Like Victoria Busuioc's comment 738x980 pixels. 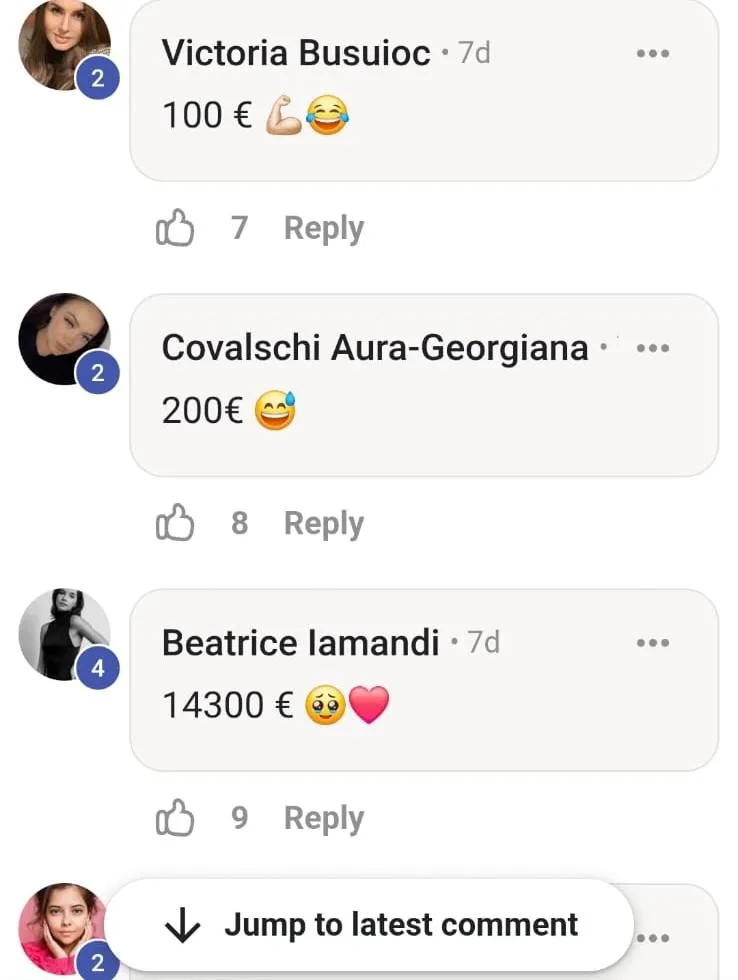(175, 228)
